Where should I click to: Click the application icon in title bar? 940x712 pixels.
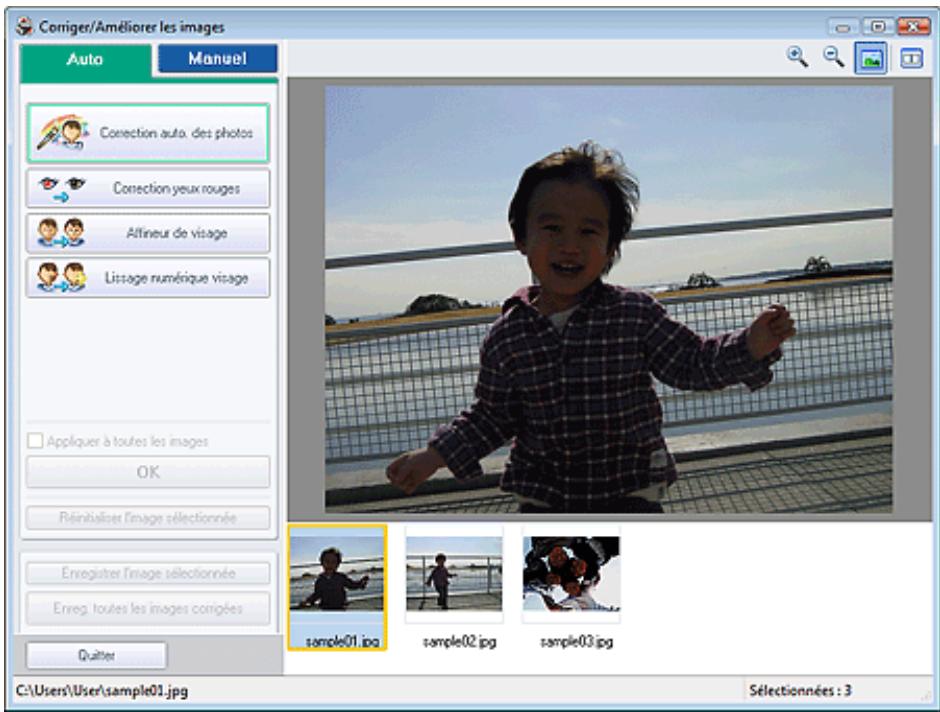(x=25, y=26)
